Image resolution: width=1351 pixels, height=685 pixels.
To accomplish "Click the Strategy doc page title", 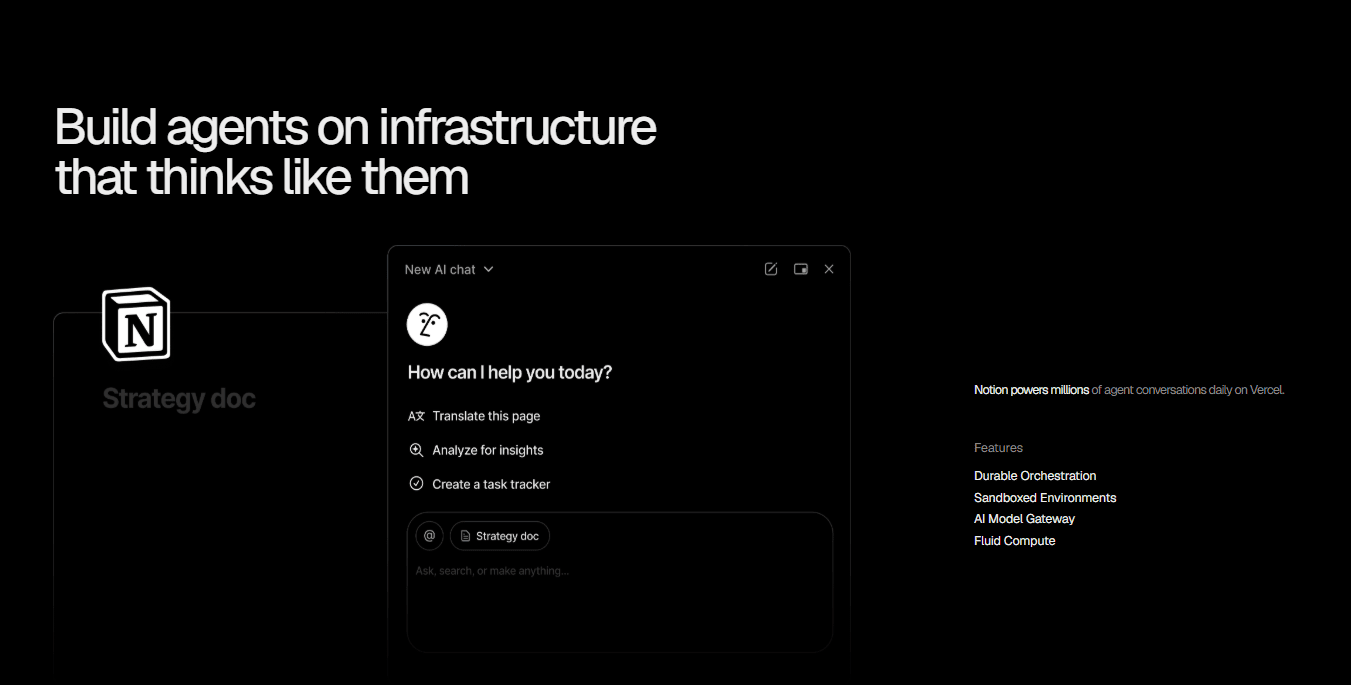I will (179, 399).
